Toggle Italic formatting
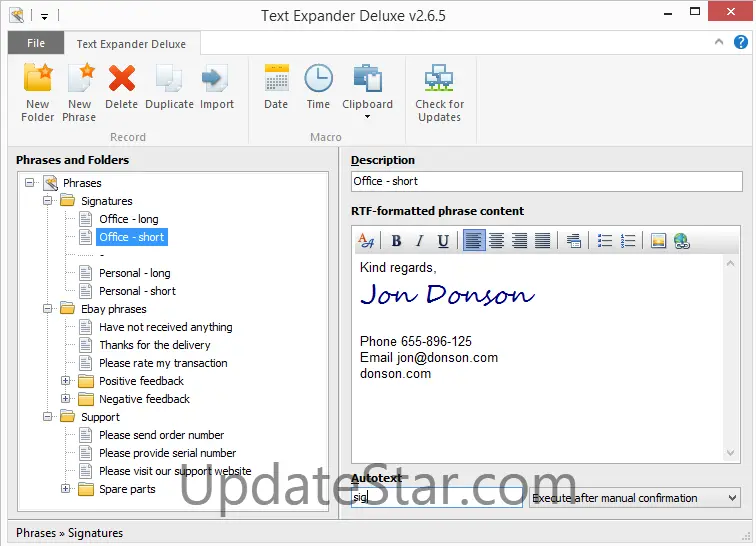756x546 pixels. tap(419, 240)
